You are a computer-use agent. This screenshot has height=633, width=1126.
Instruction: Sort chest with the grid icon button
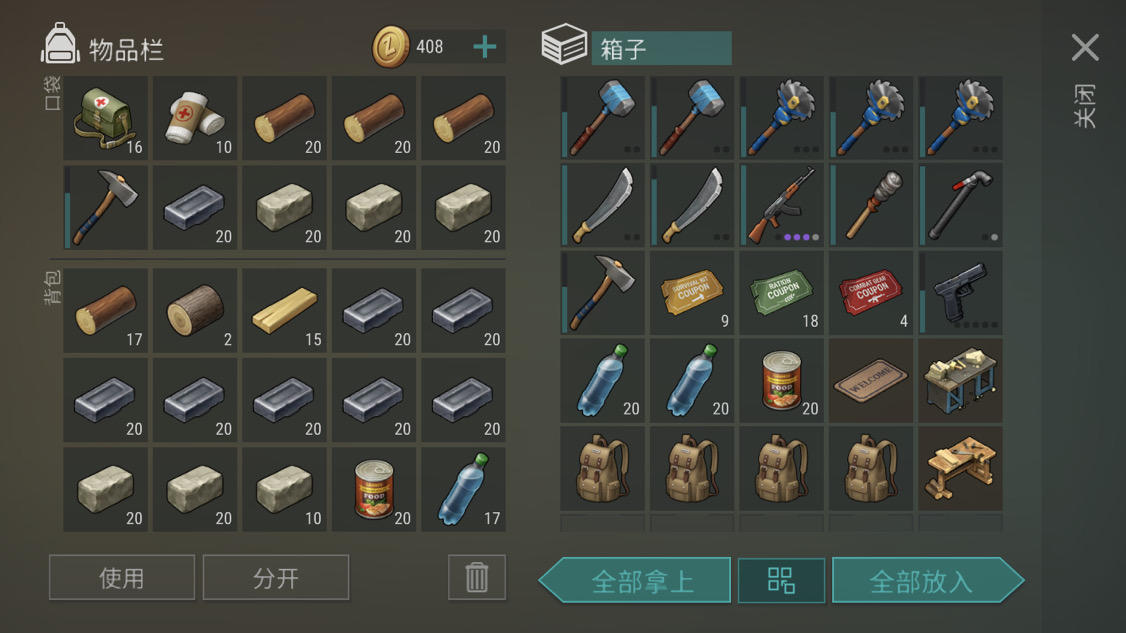pos(781,580)
